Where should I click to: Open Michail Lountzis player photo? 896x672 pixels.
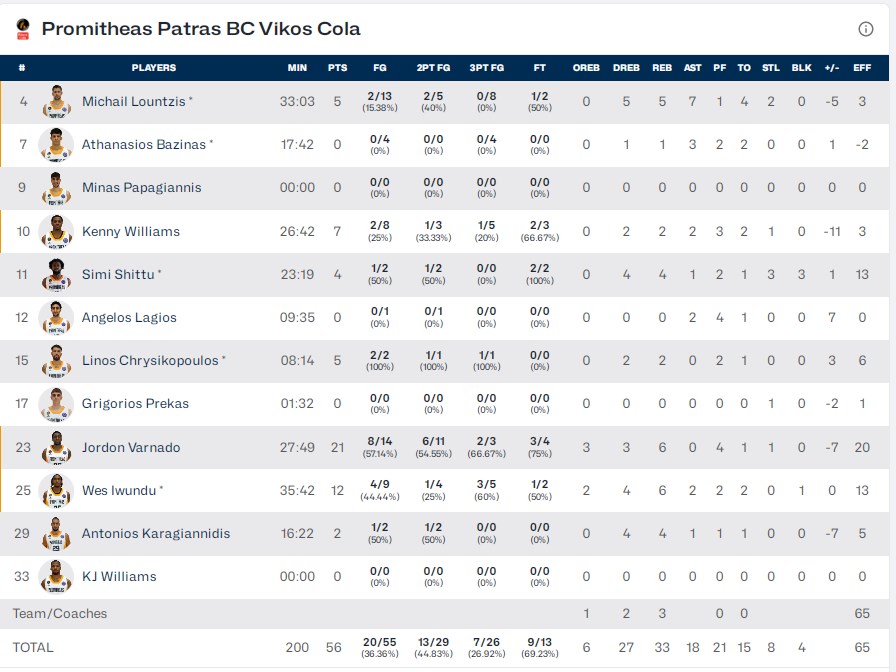pyautogui.click(x=56, y=101)
